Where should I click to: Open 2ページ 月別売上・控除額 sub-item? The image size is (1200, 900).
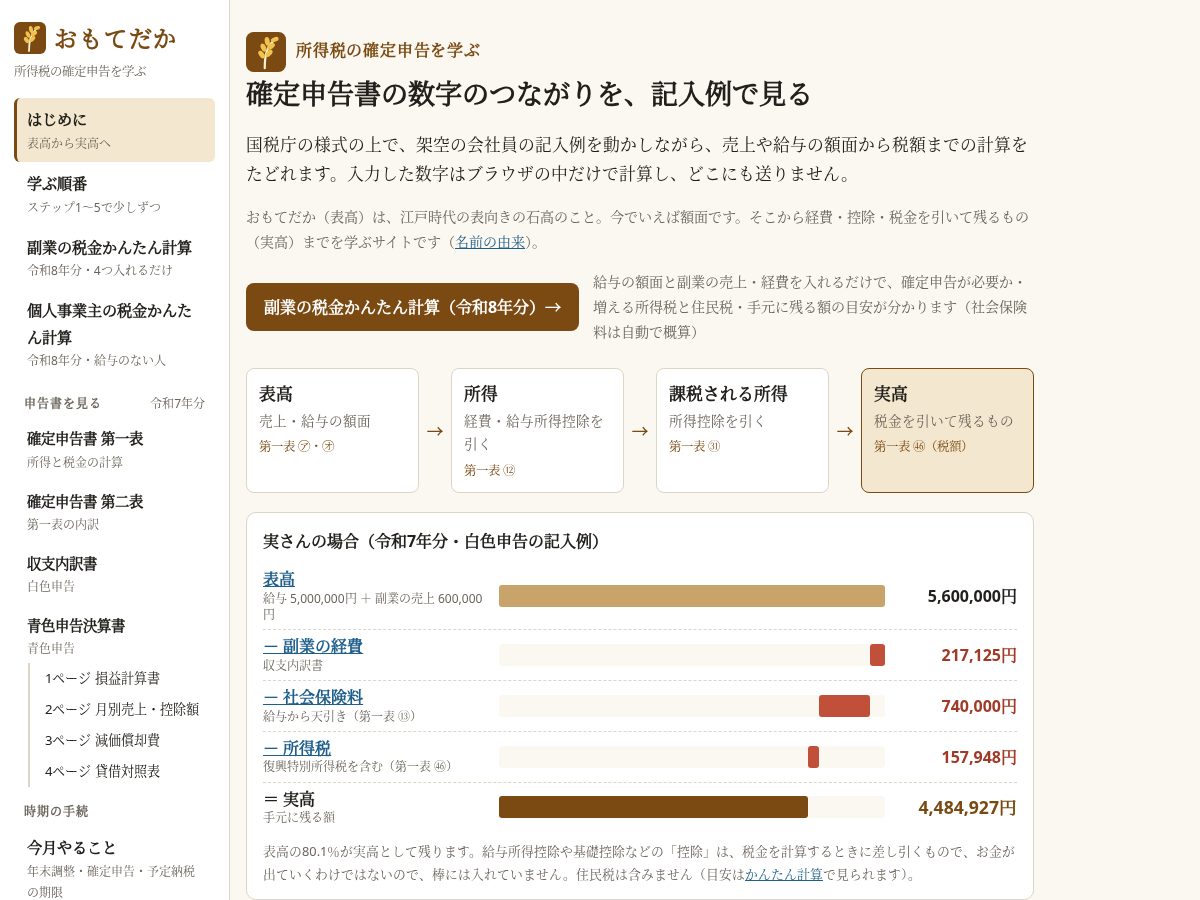(123, 709)
